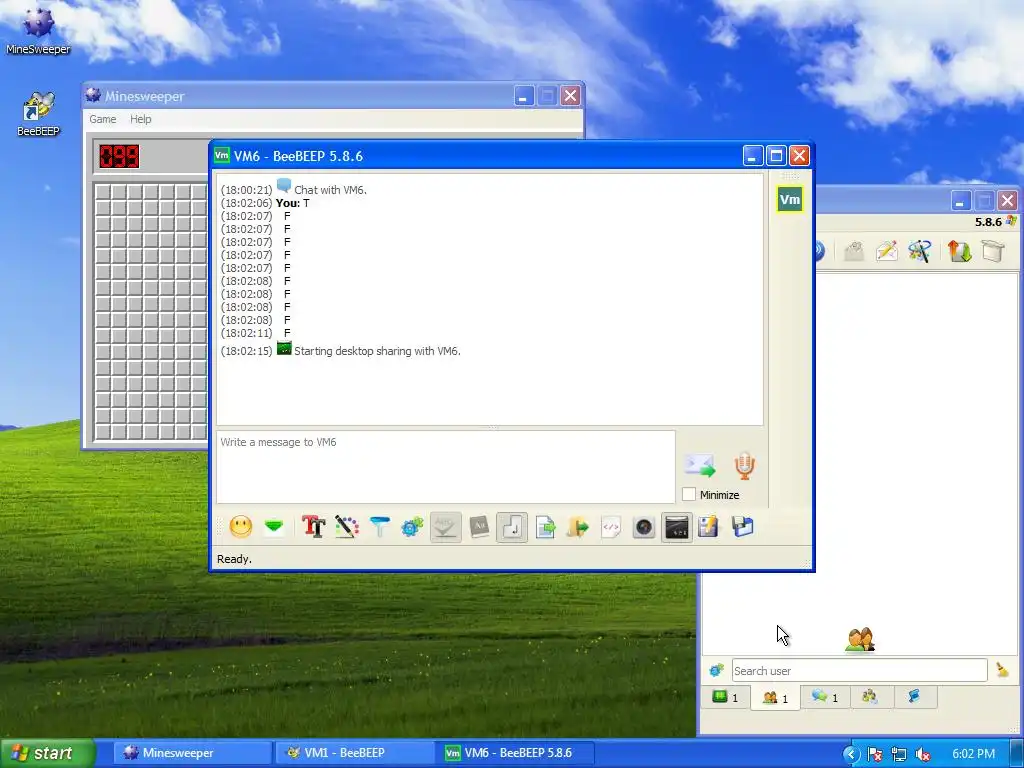This screenshot has width=1024, height=768.
Task: Click the Windows flag icon beside 5.8.6
Action: (1012, 221)
